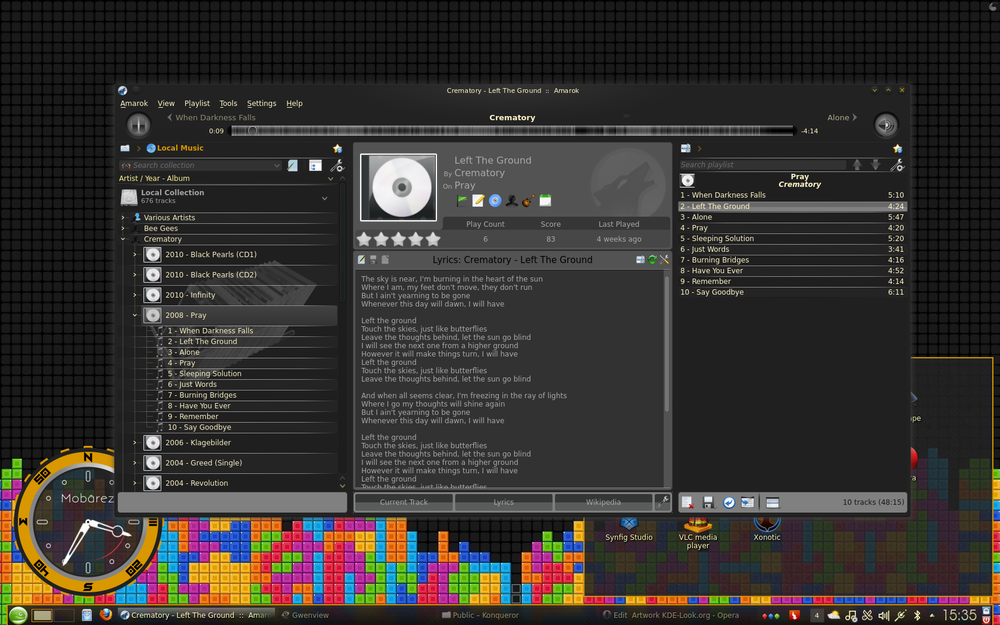Image resolution: width=1000 pixels, height=625 pixels.
Task: Expand album 2010 - Infinity
Action: click(x=135, y=295)
